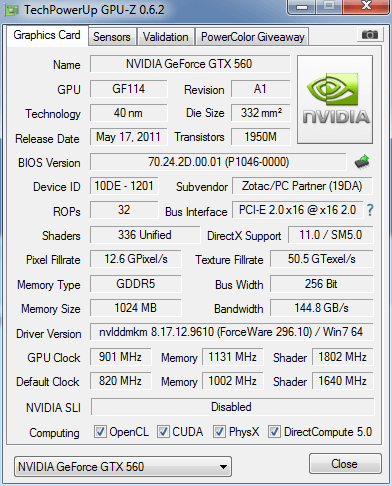Click the BIOS save chip icon

click(362, 162)
